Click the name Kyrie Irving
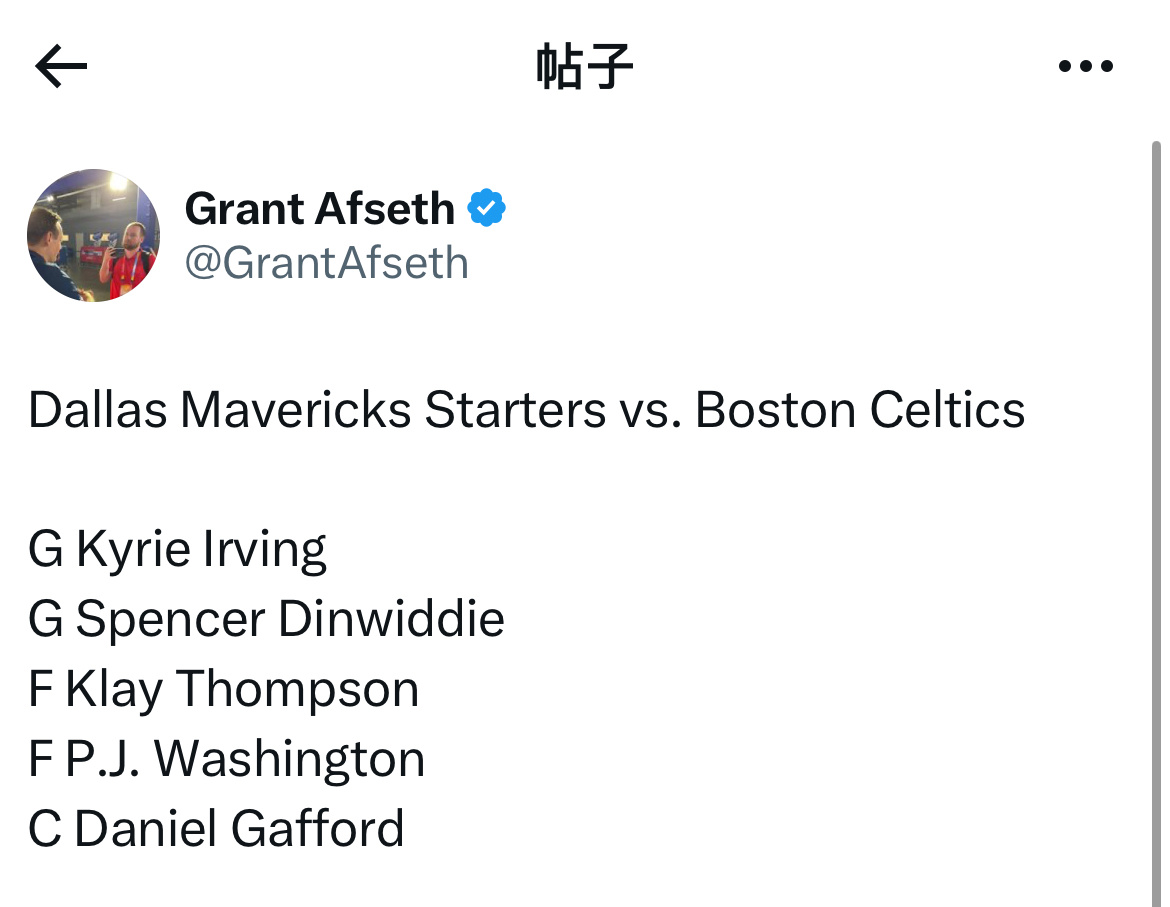 click(201, 550)
